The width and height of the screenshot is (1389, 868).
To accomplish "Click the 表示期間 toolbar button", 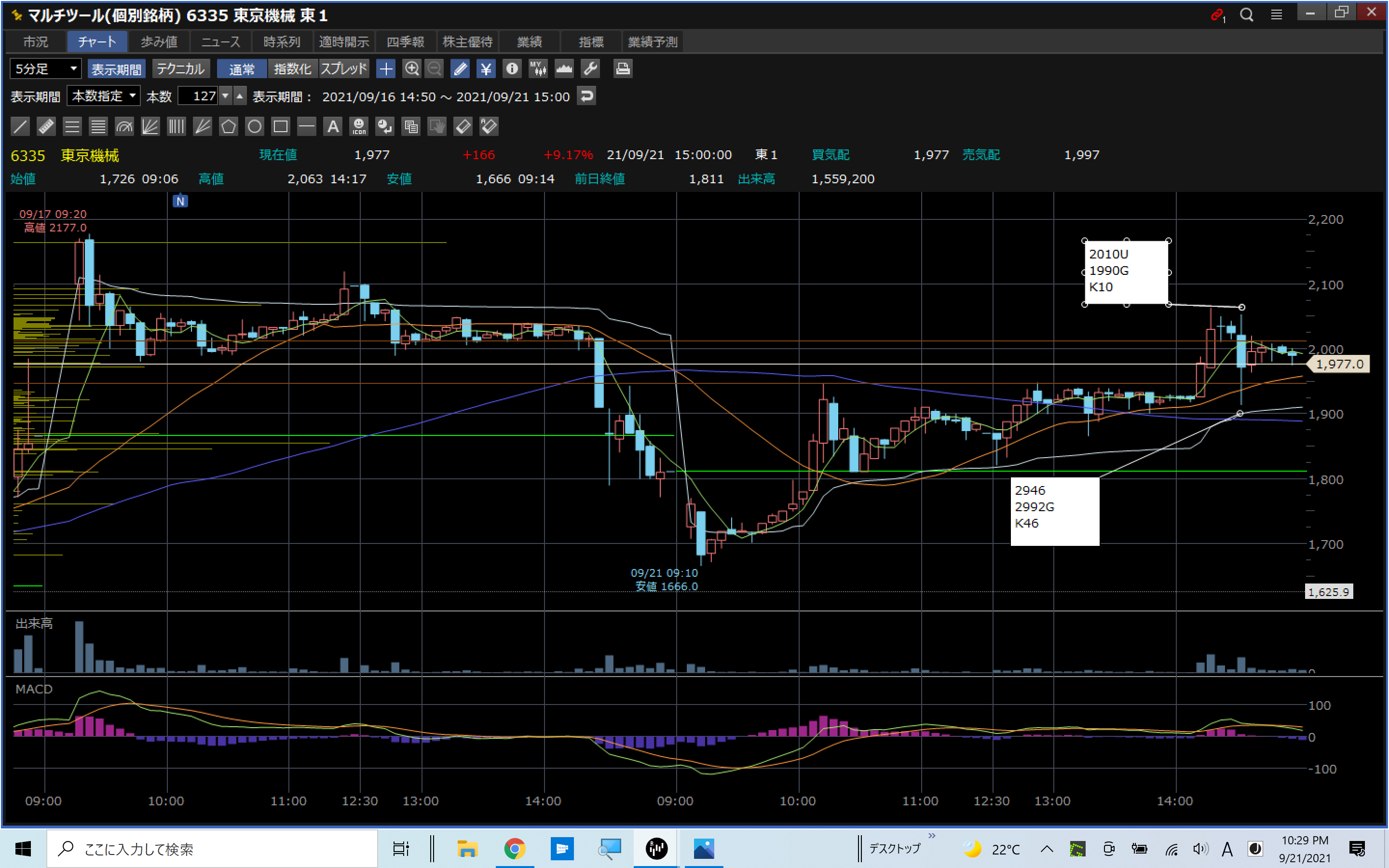I will tap(117, 69).
